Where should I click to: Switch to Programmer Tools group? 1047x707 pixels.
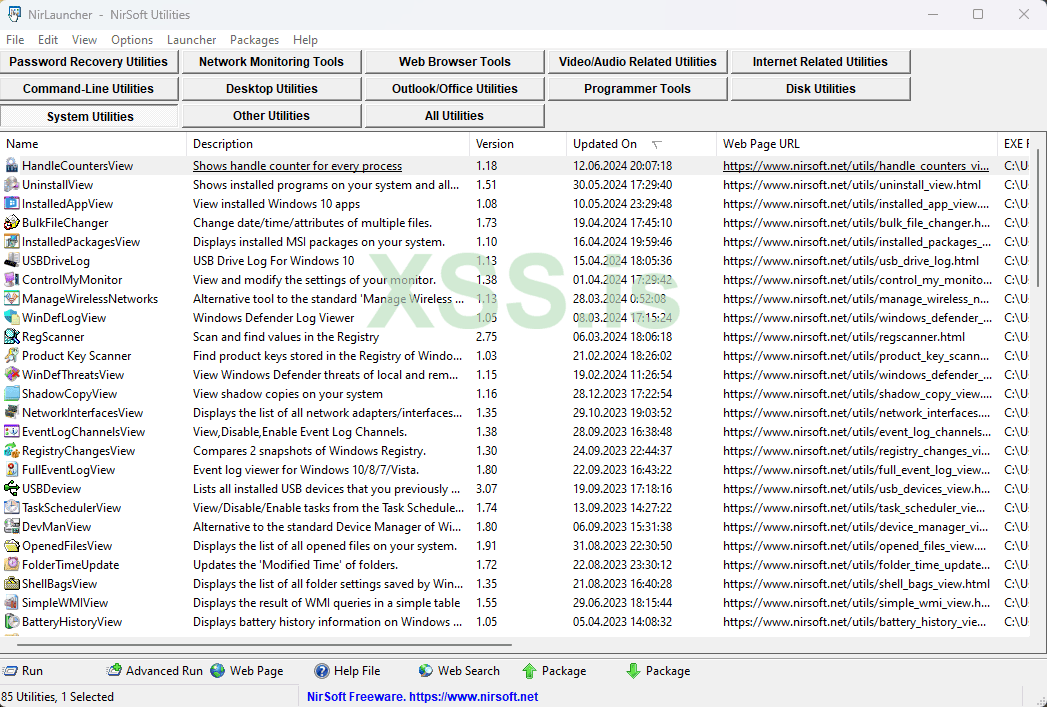[637, 89]
